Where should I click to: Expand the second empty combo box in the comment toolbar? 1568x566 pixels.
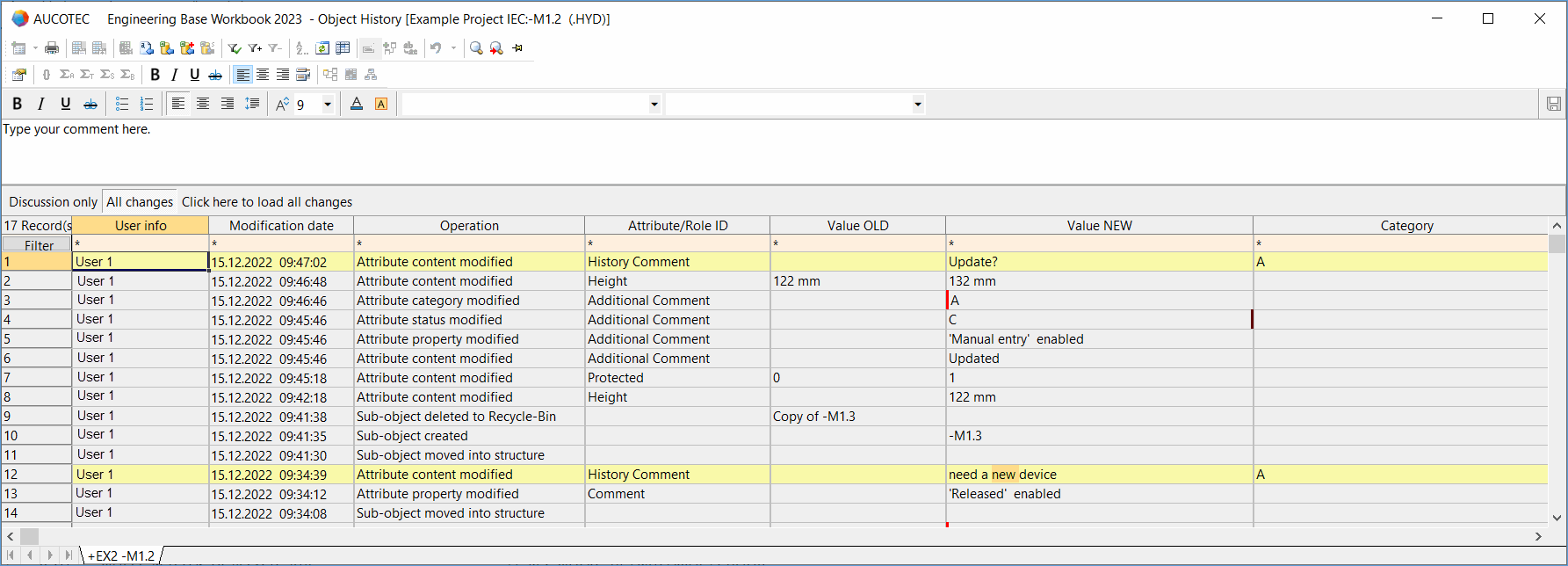tap(917, 105)
